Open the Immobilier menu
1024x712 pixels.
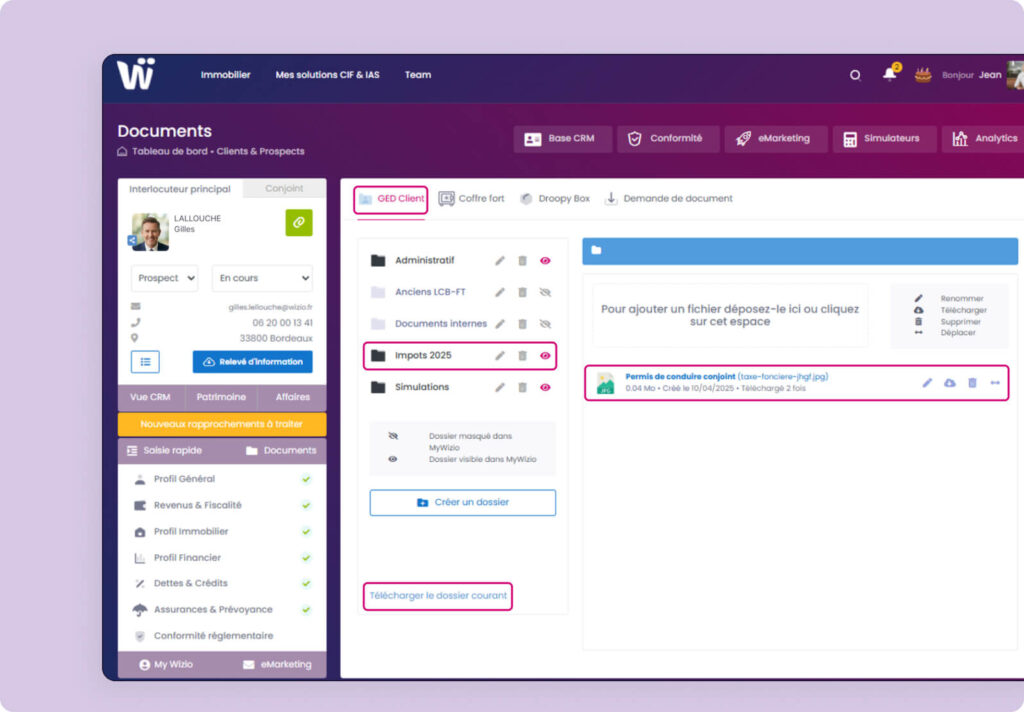coord(225,75)
